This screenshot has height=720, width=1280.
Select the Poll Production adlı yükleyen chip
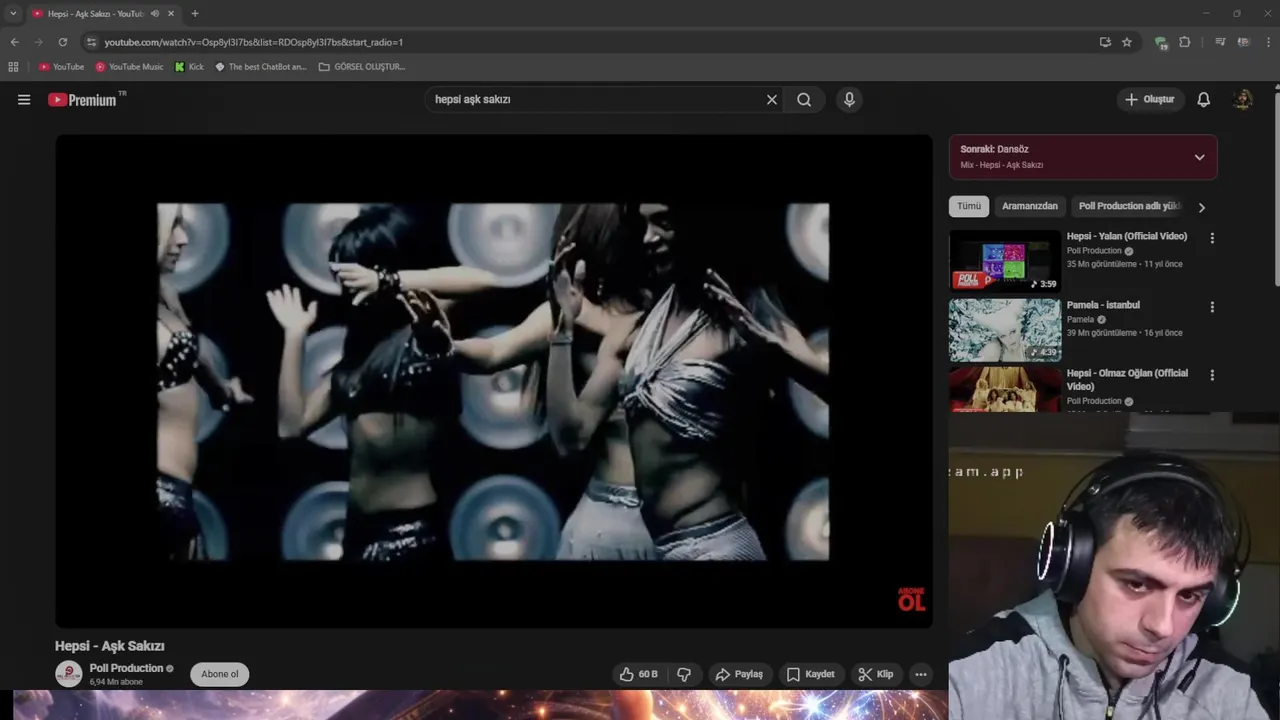pos(1129,206)
